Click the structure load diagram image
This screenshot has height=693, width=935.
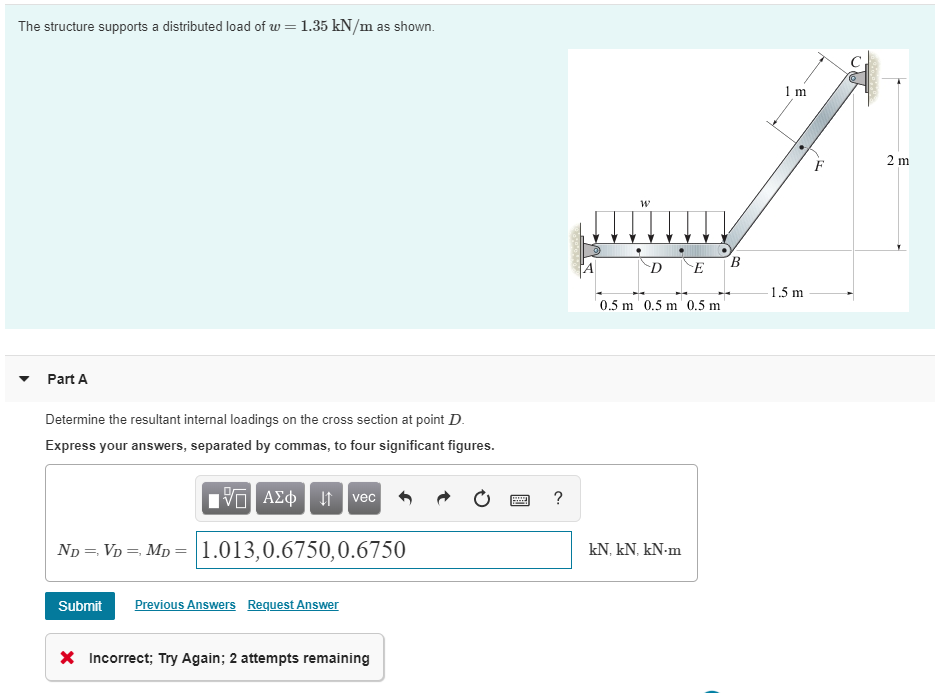(738, 180)
